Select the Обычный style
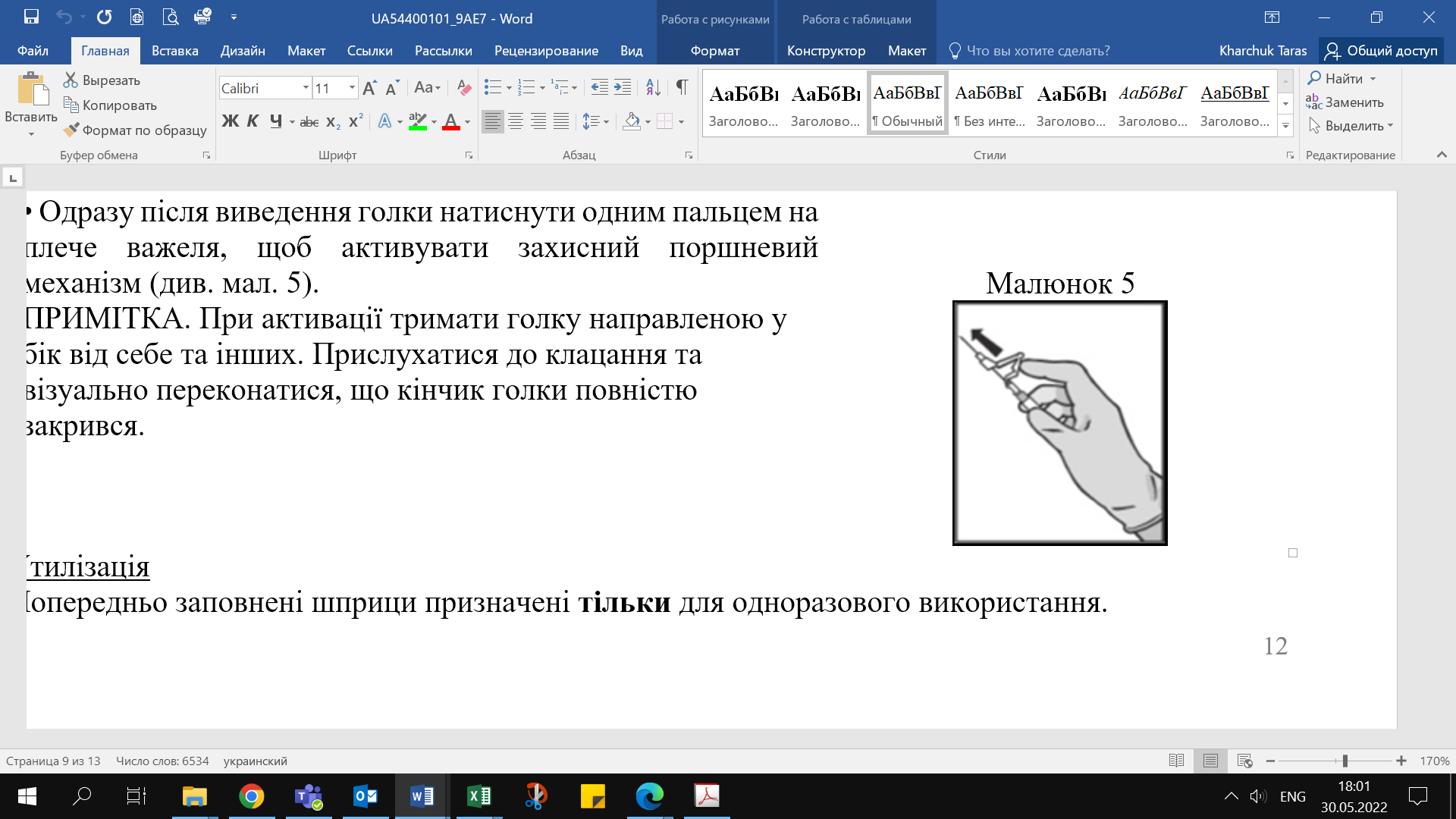1456x819 pixels. 907,103
